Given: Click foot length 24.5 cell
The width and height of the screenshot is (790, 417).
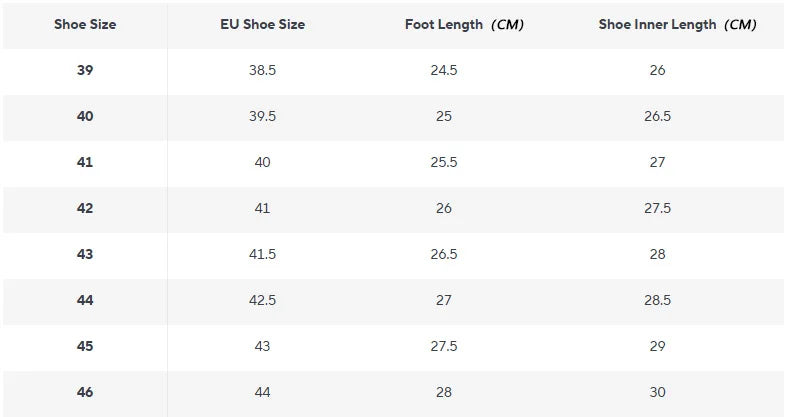Looking at the screenshot, I should click(444, 70).
